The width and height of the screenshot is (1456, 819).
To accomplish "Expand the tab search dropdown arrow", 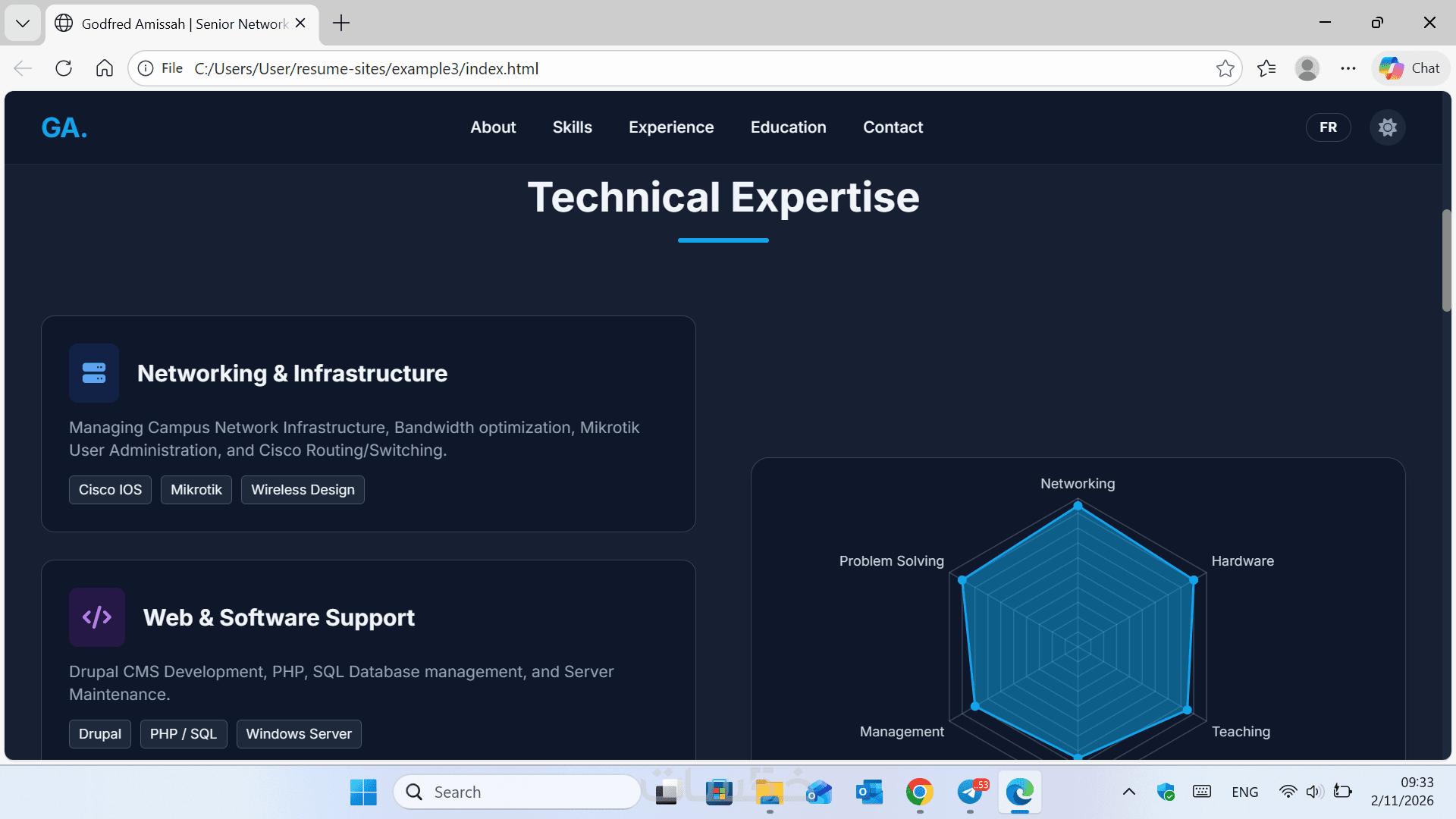I will (x=23, y=23).
